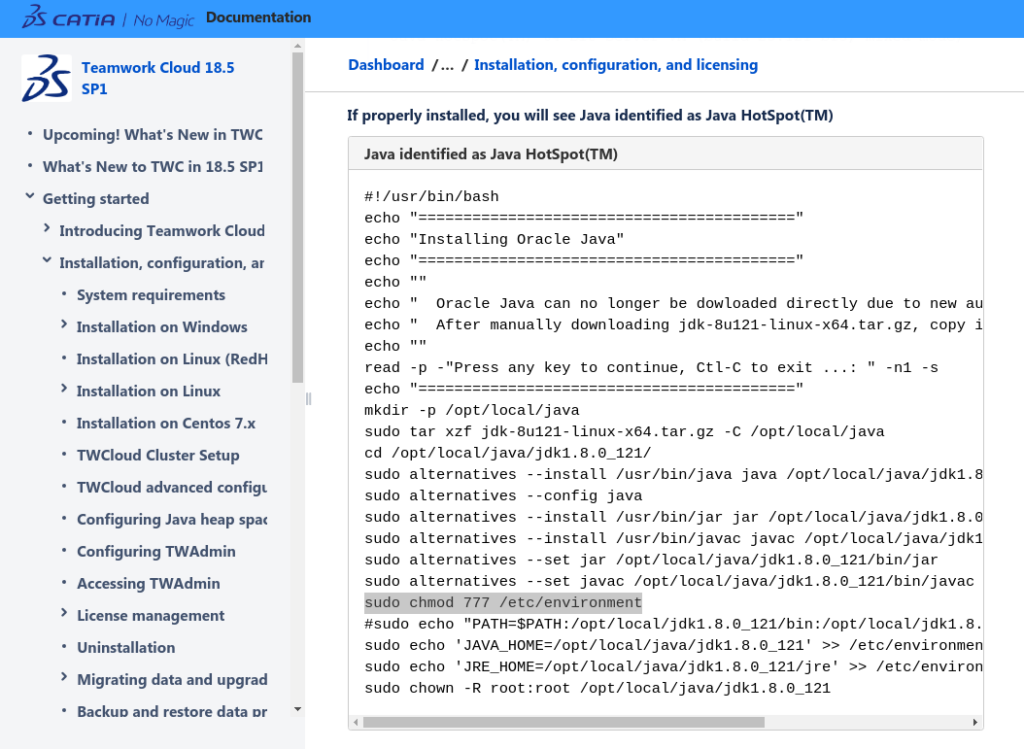Open Installation on Linux (RedHat) page

172,359
